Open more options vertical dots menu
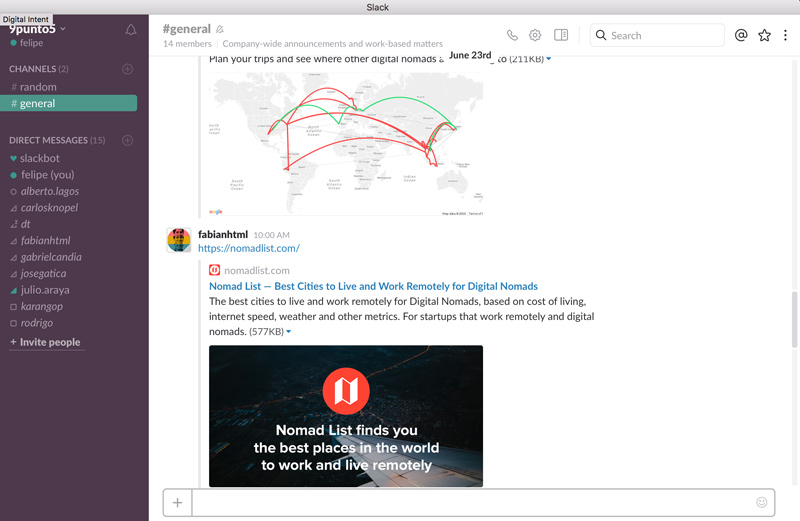800x521 pixels. 786,35
